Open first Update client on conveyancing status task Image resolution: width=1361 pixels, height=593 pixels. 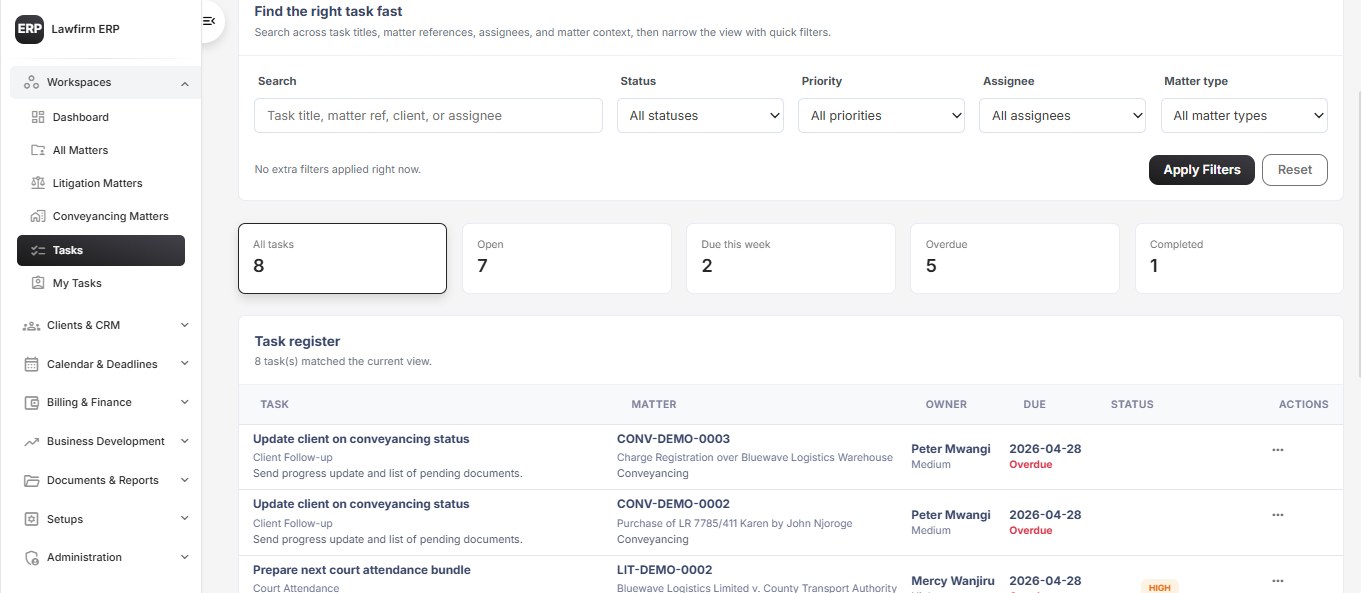(361, 439)
